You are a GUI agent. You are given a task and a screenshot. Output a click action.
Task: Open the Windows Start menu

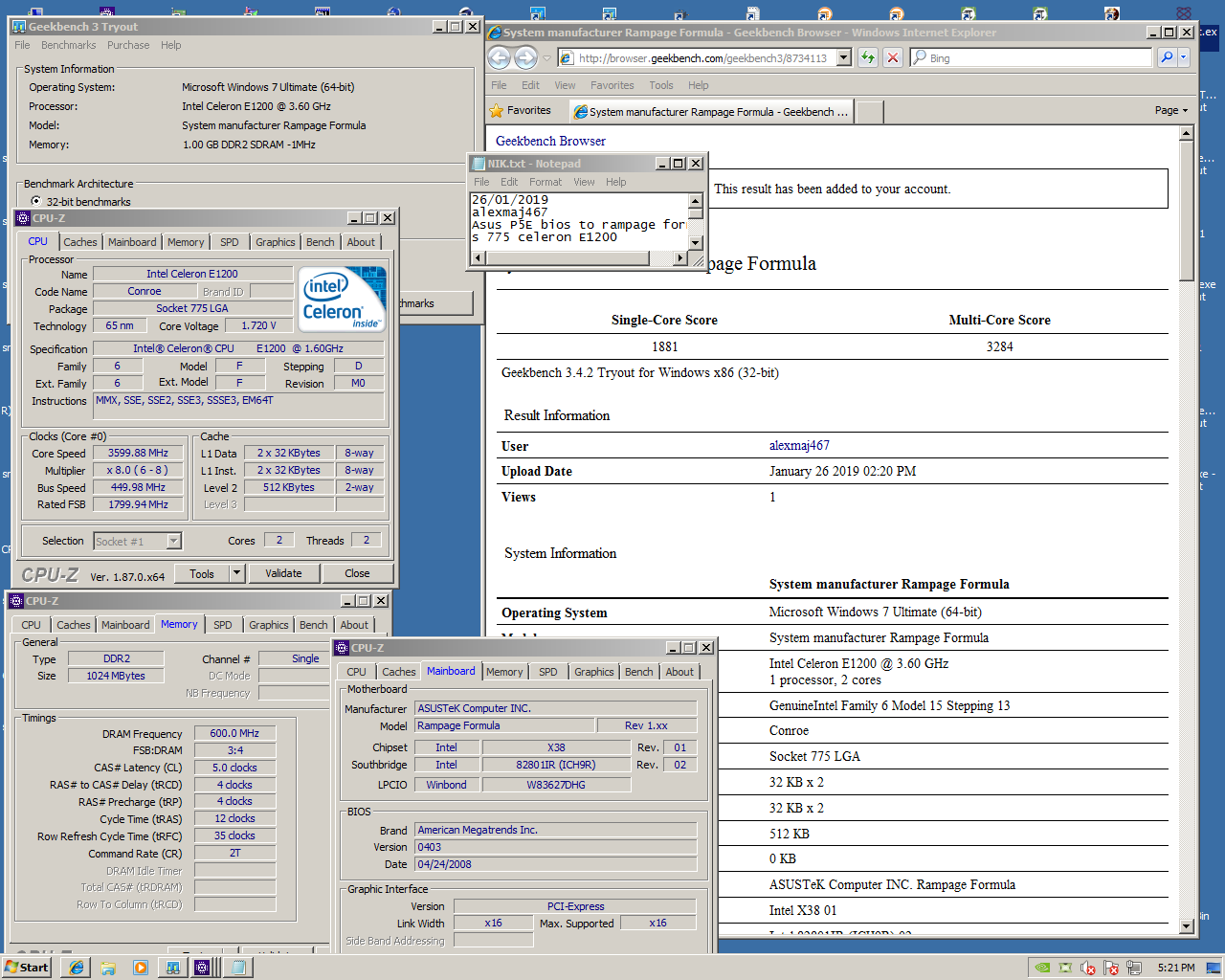pos(27,968)
